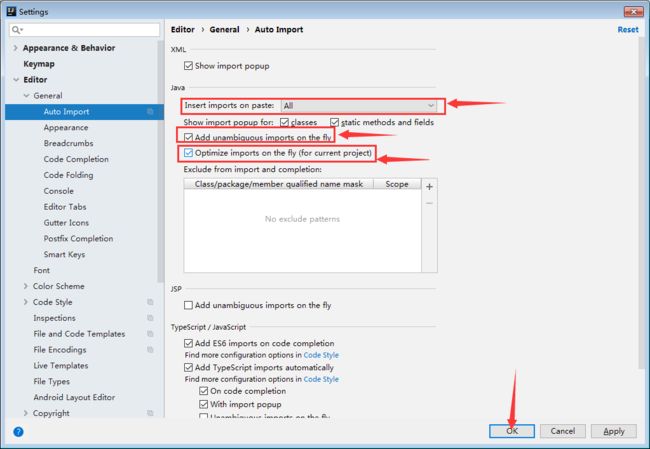Open Postfix Completion settings
The height and width of the screenshot is (449, 650).
(x=78, y=239)
